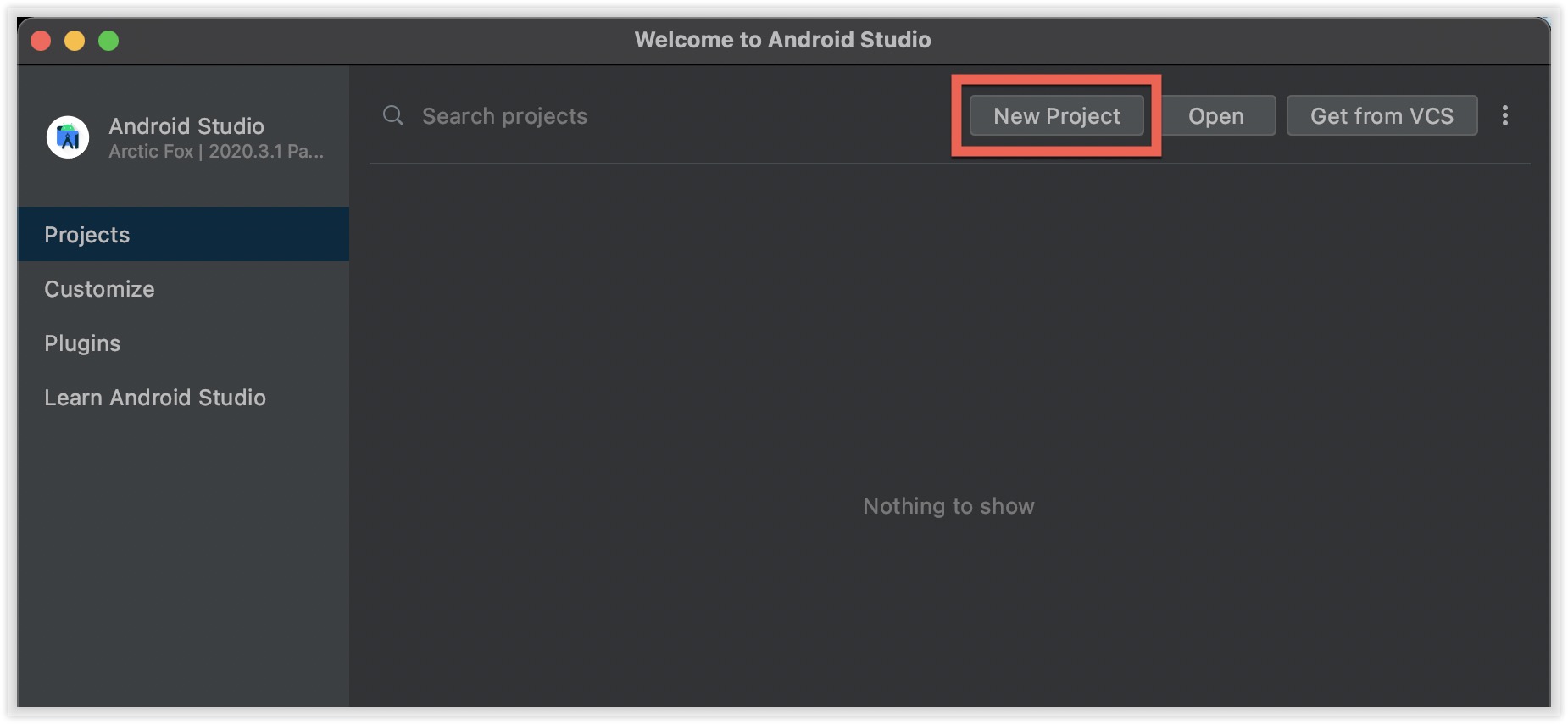Click the Android Studio logo icon
The height and width of the screenshot is (724, 1568).
click(68, 137)
